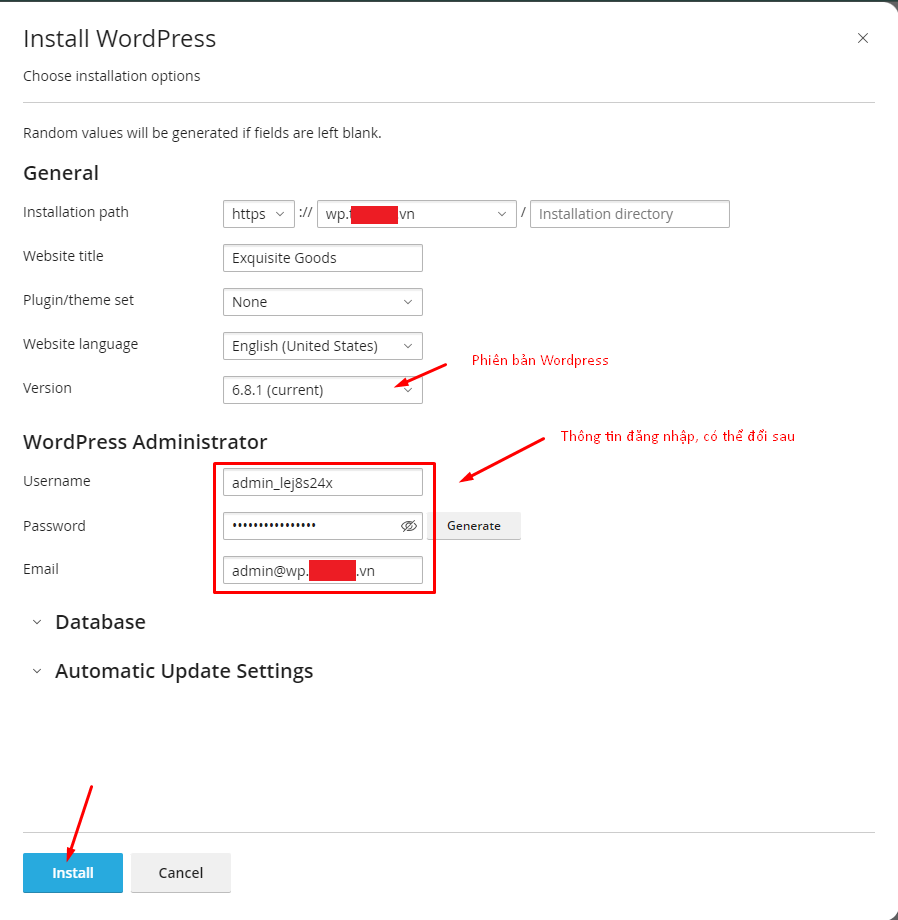
Task: Open the https protocol dropdown
Action: tap(259, 214)
